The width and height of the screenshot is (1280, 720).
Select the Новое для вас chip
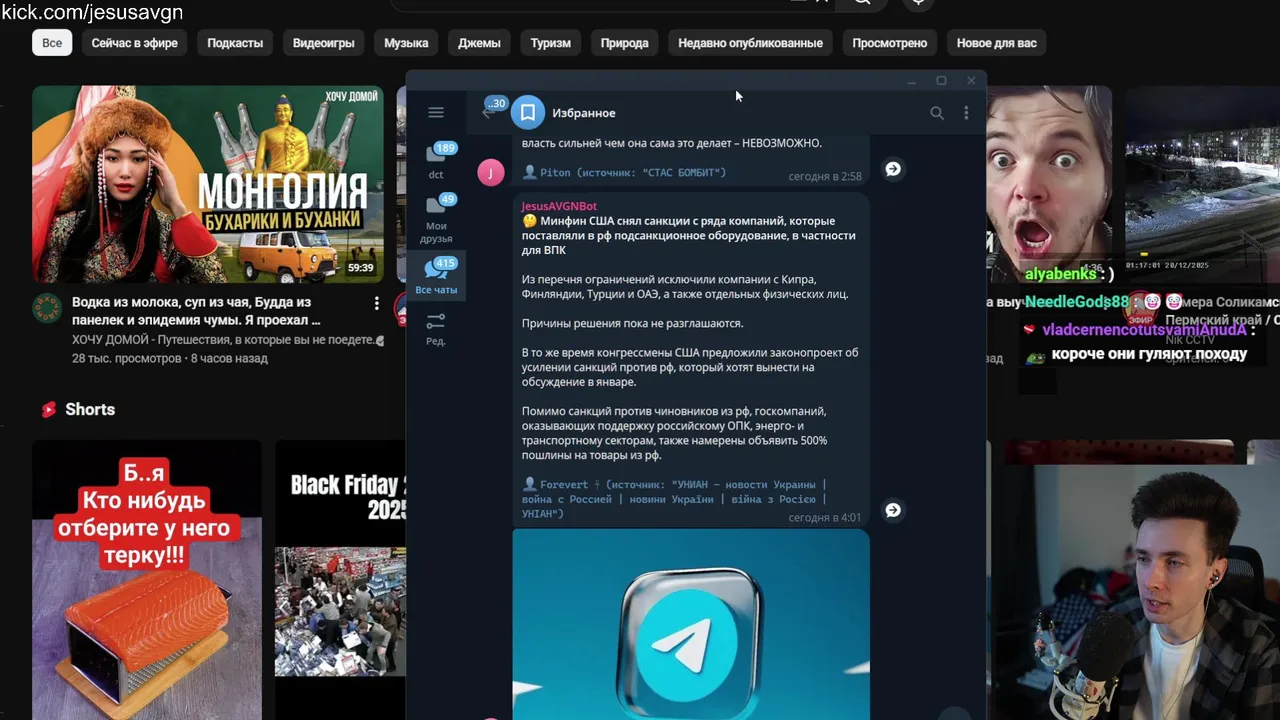point(997,43)
